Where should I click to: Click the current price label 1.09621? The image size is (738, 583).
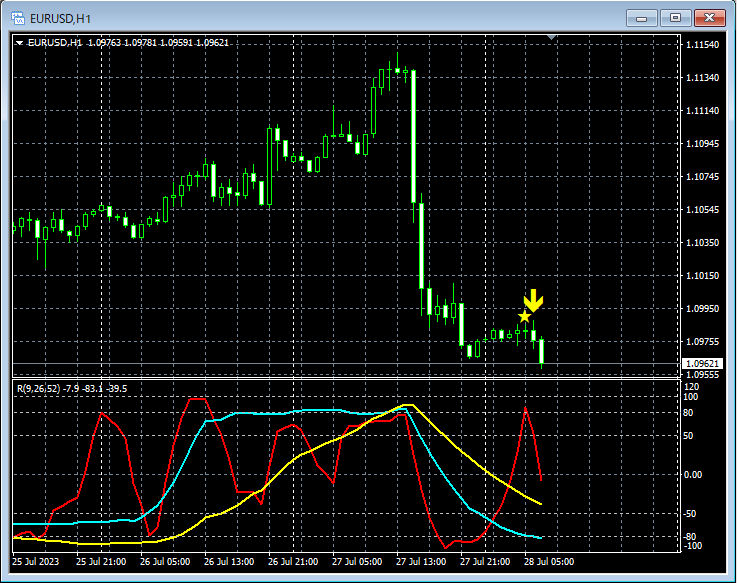click(x=702, y=364)
